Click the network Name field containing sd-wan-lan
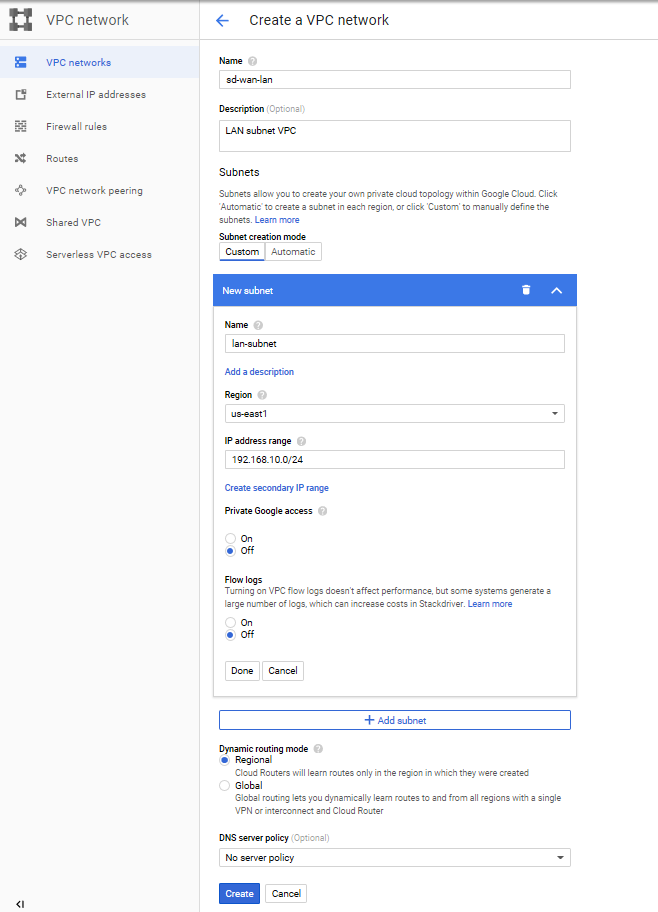Image resolution: width=658 pixels, height=912 pixels. click(x=394, y=80)
